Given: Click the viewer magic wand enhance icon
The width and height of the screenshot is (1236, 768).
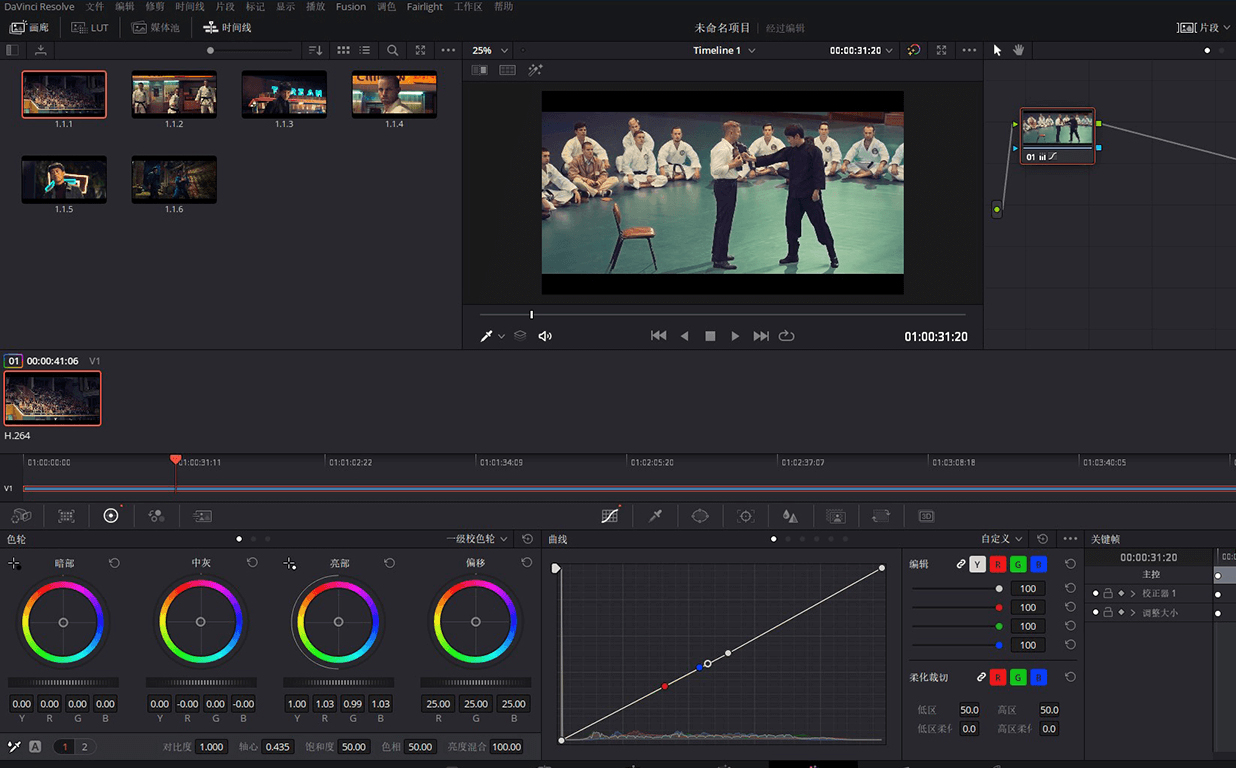Looking at the screenshot, I should (535, 70).
